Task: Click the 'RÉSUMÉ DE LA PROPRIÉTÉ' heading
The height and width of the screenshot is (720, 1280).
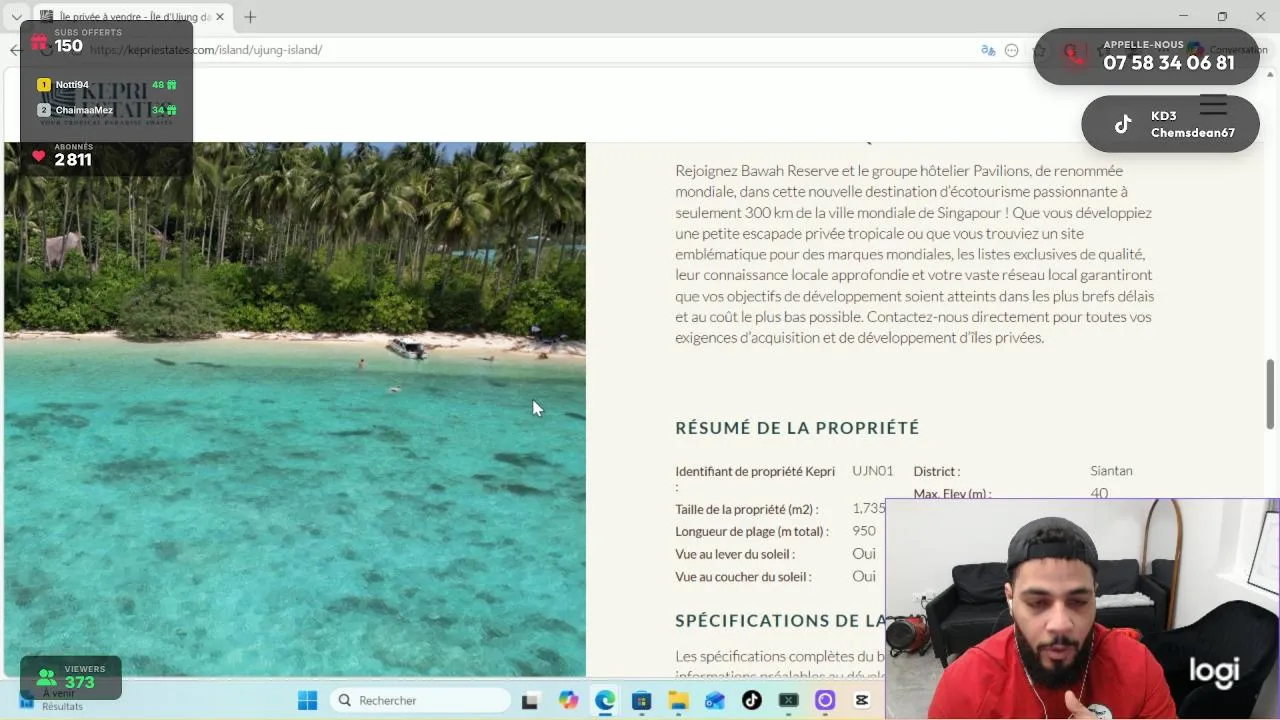Action: point(797,428)
